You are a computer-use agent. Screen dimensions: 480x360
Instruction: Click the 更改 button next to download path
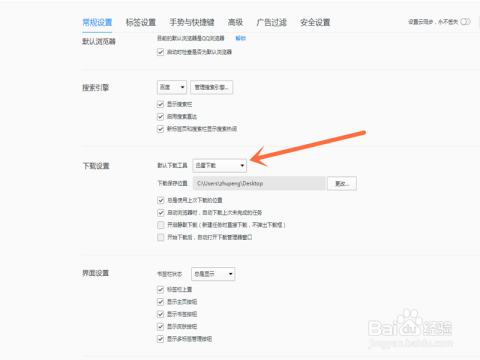[342, 184]
